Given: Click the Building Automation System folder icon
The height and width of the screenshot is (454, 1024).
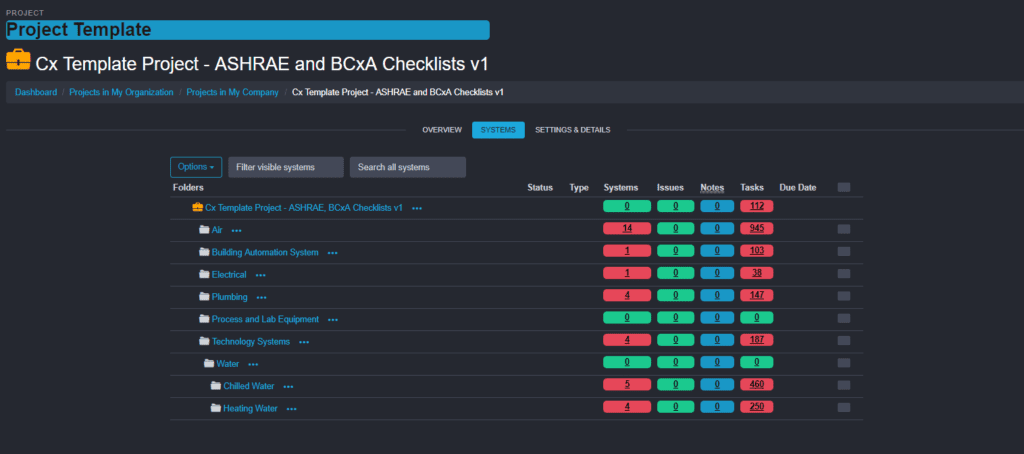Looking at the screenshot, I should tap(204, 252).
